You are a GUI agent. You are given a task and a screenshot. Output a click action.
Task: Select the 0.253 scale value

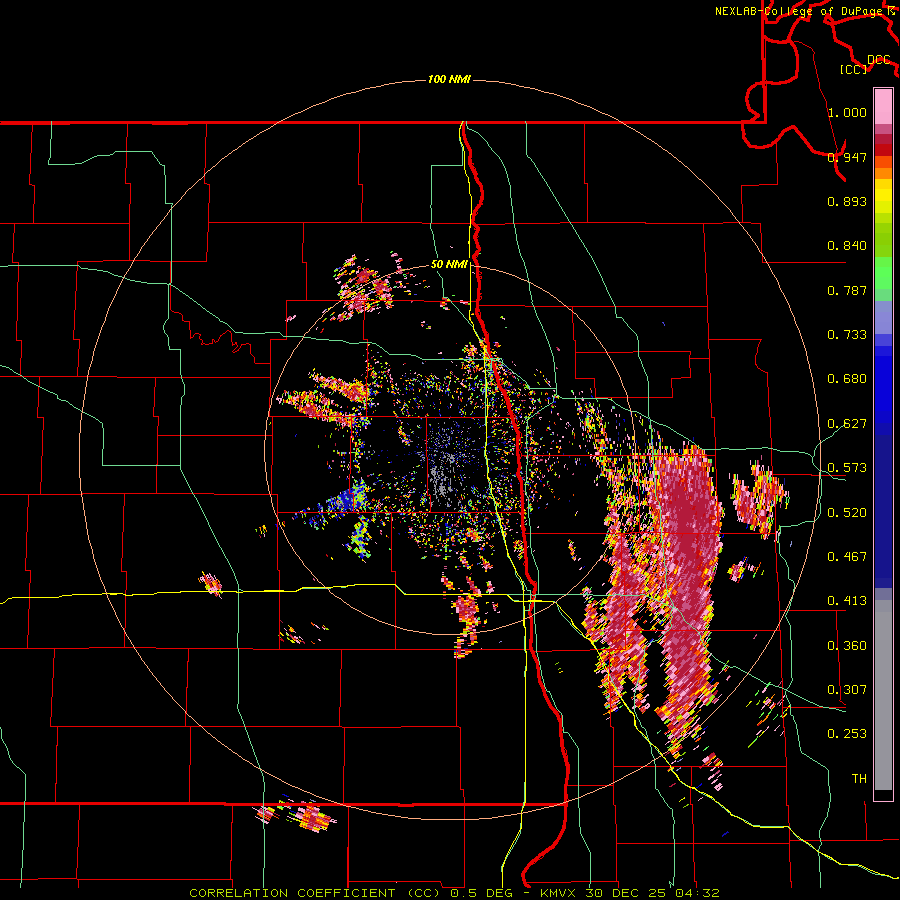coord(847,734)
